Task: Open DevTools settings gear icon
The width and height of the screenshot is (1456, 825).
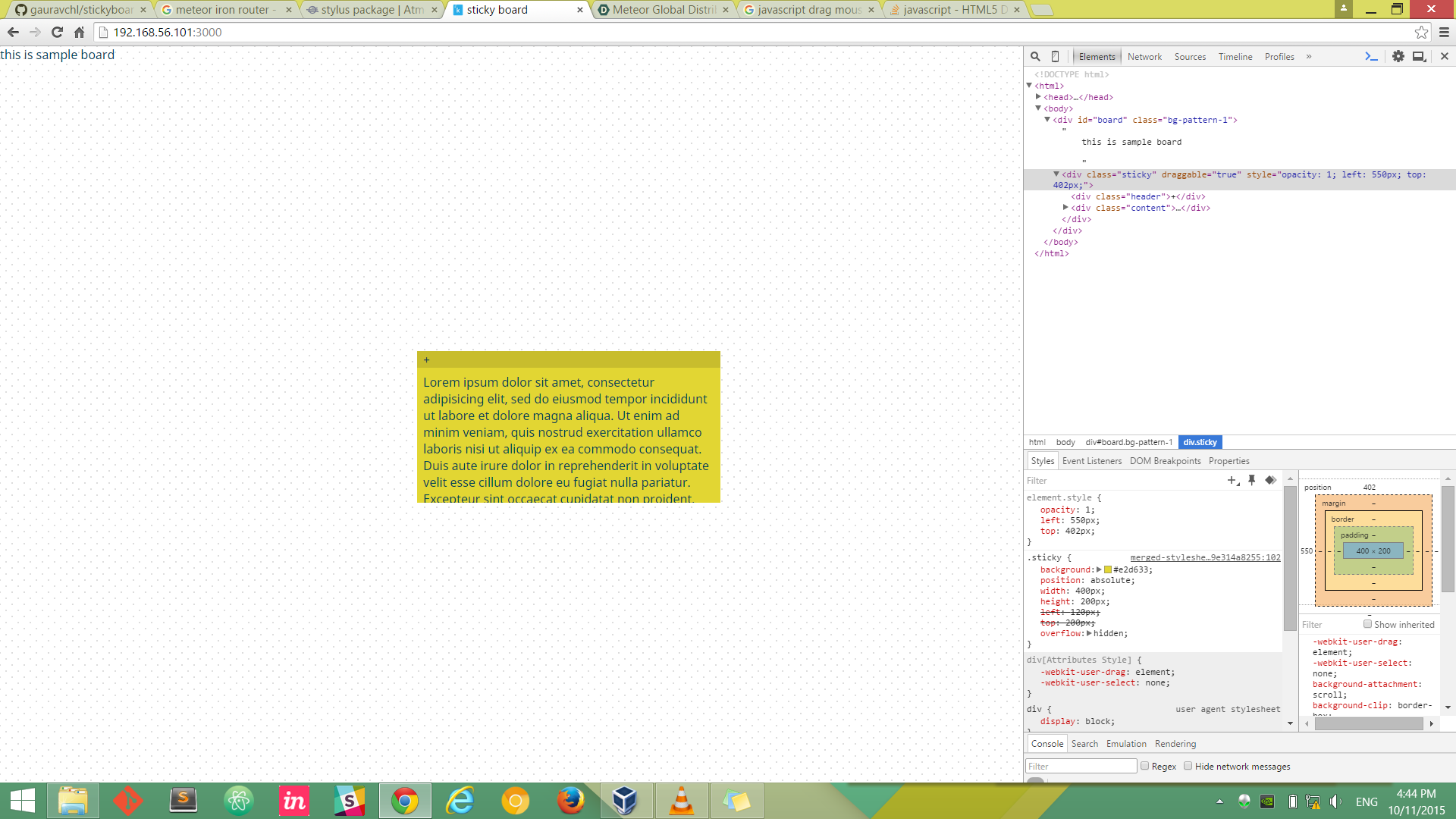Action: pos(1398,57)
